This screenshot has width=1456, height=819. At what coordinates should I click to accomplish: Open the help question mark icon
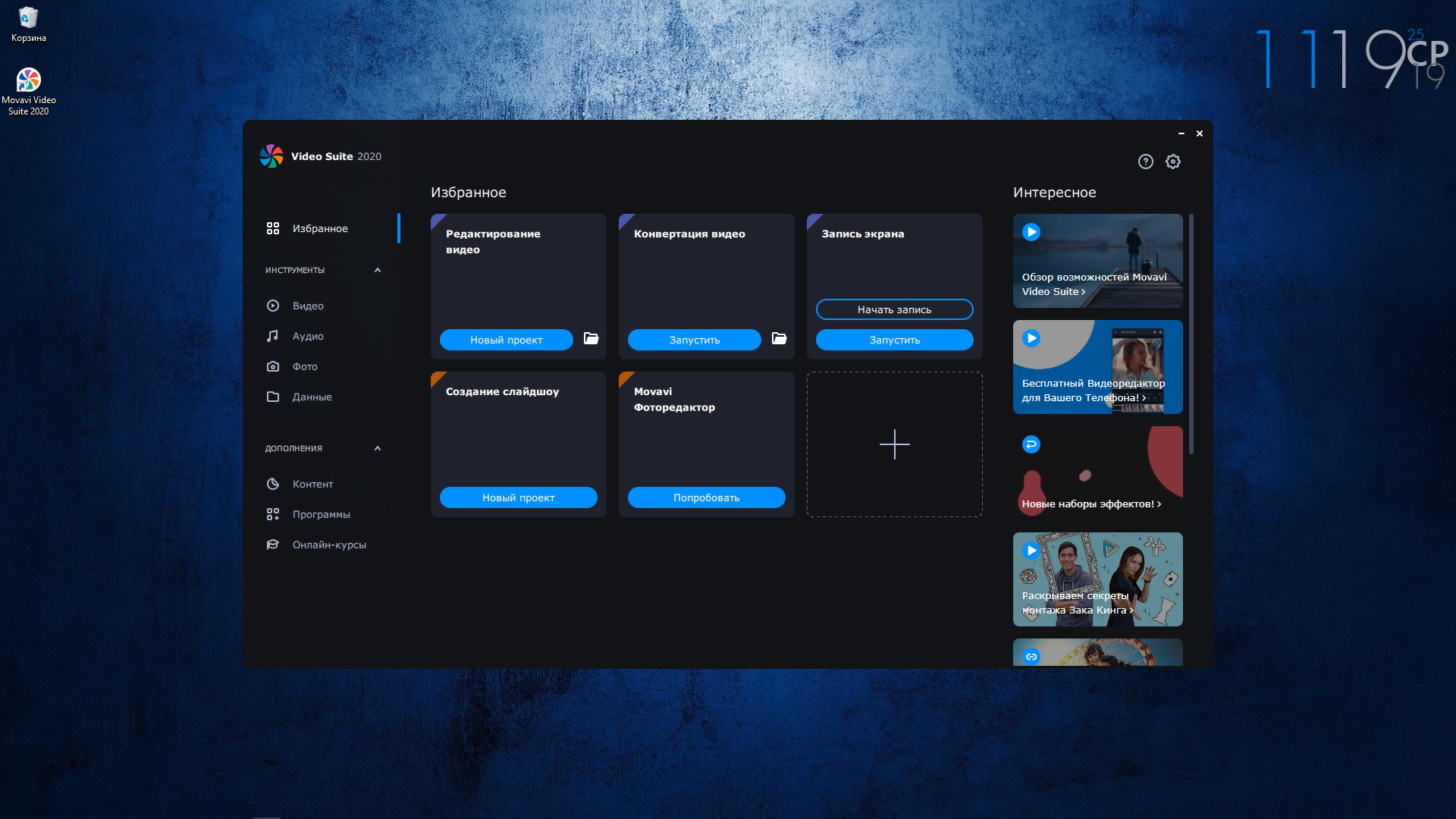(1145, 162)
